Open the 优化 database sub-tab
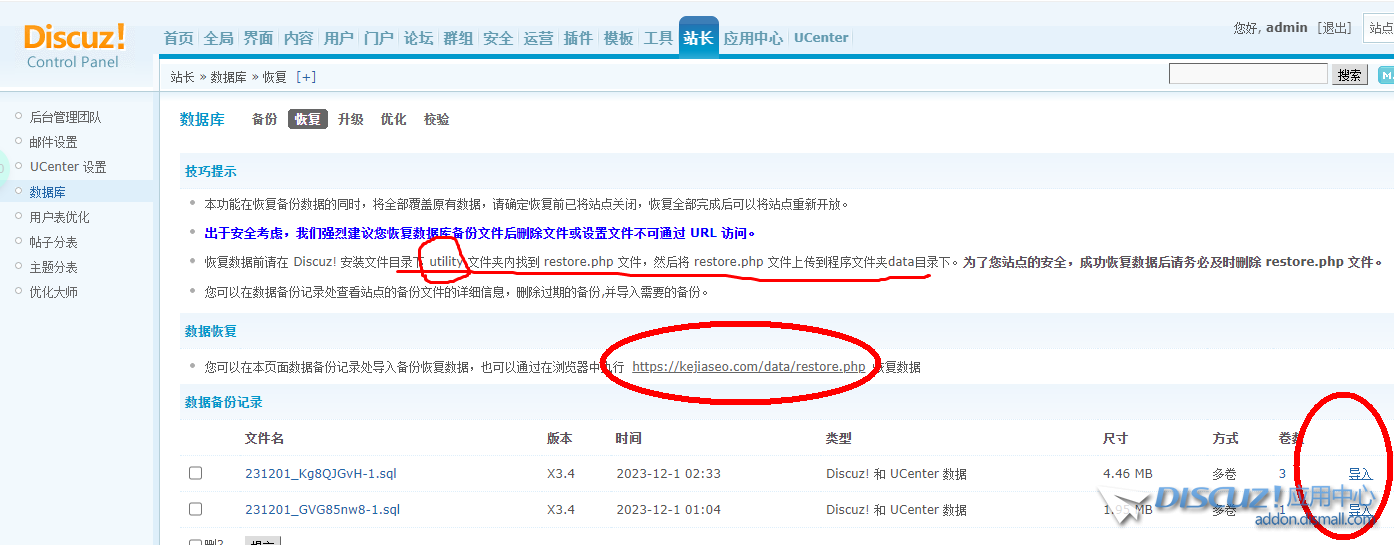1394x545 pixels. (x=393, y=119)
